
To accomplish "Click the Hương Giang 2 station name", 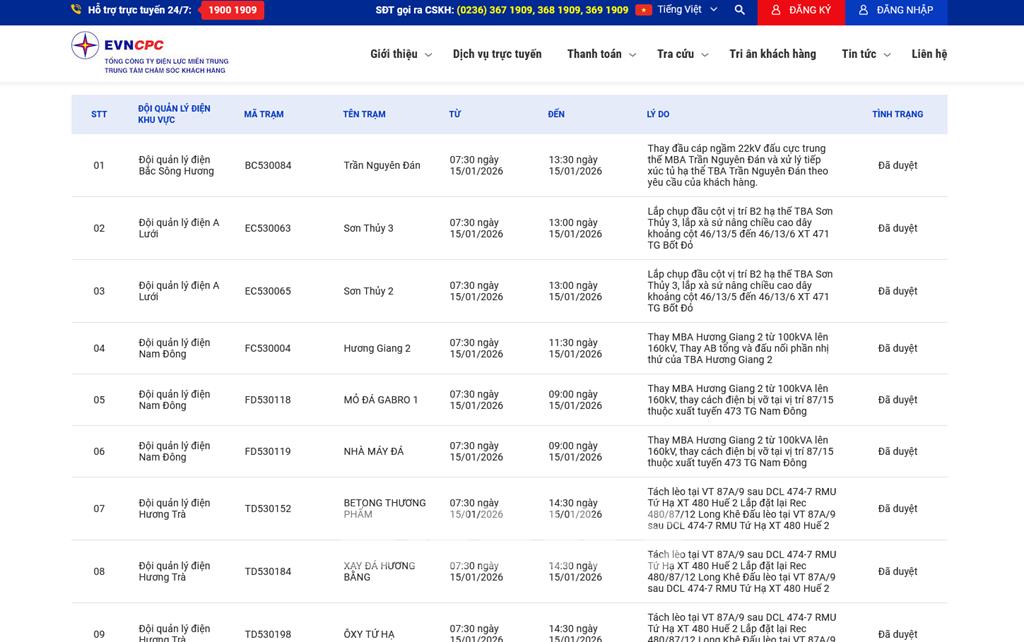I will (377, 349).
